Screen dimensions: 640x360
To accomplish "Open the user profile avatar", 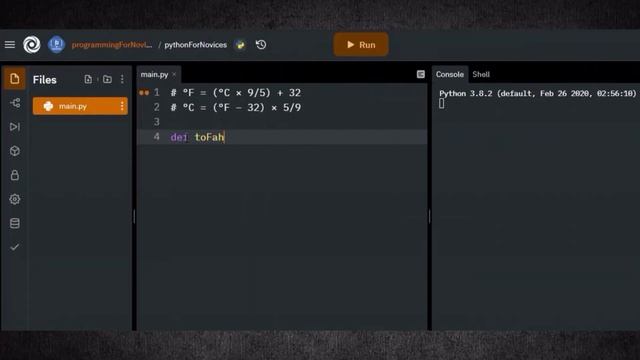I will pyautogui.click(x=56, y=44).
